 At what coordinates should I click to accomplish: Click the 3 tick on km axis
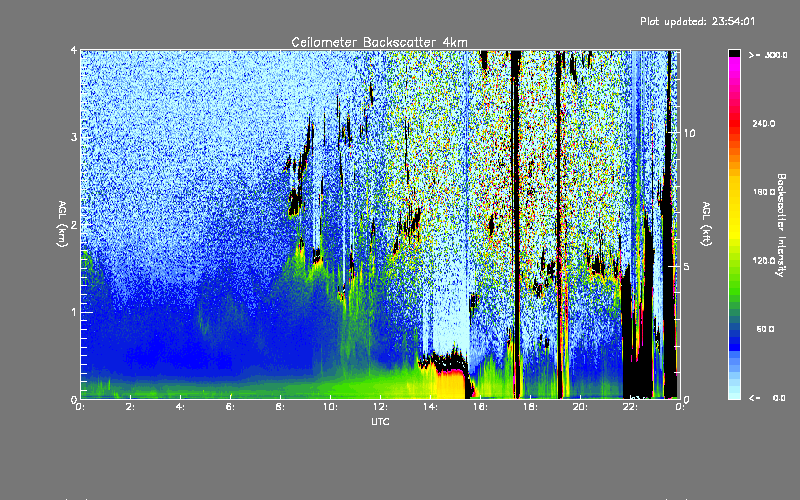74,137
